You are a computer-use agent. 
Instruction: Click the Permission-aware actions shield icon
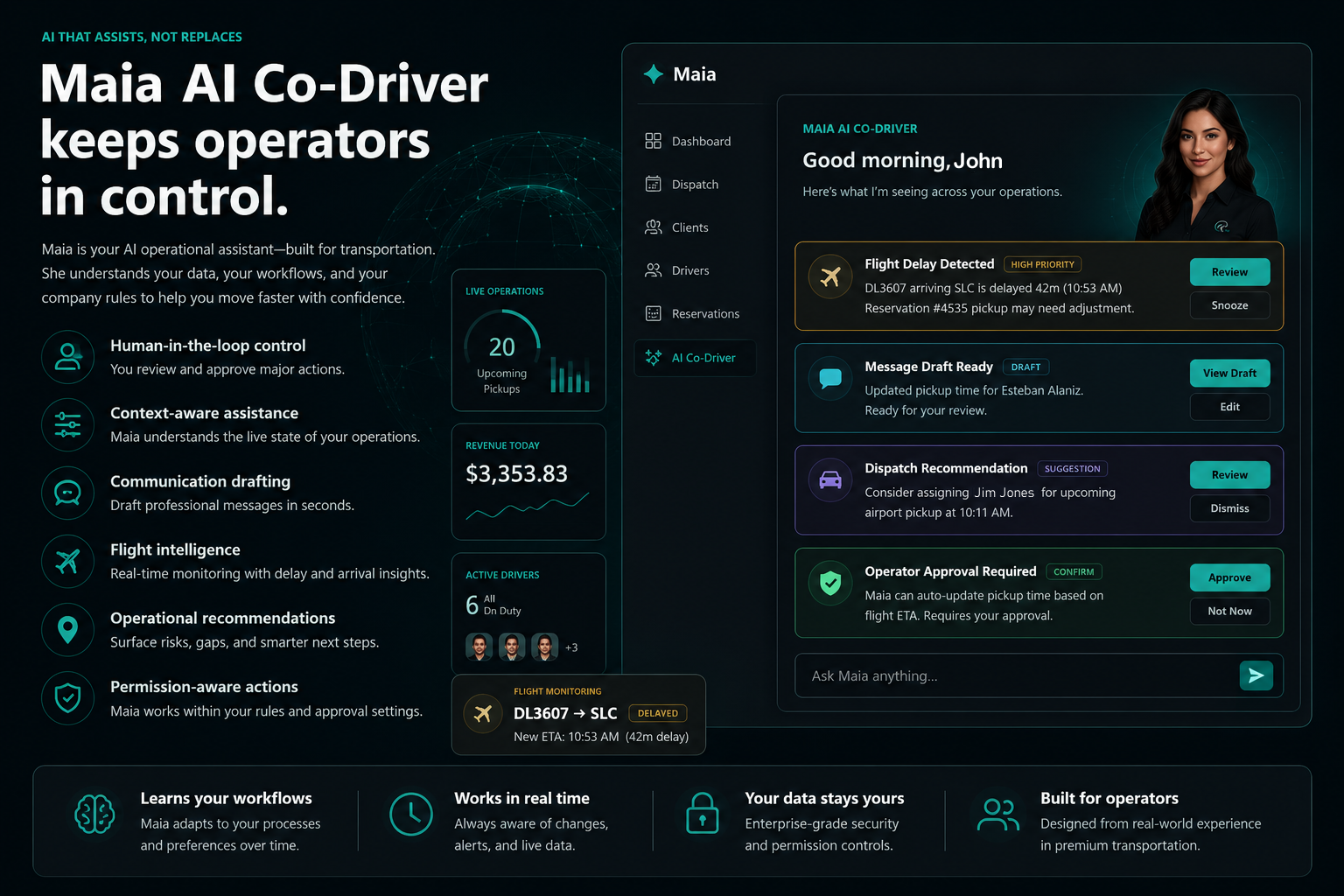[x=67, y=697]
